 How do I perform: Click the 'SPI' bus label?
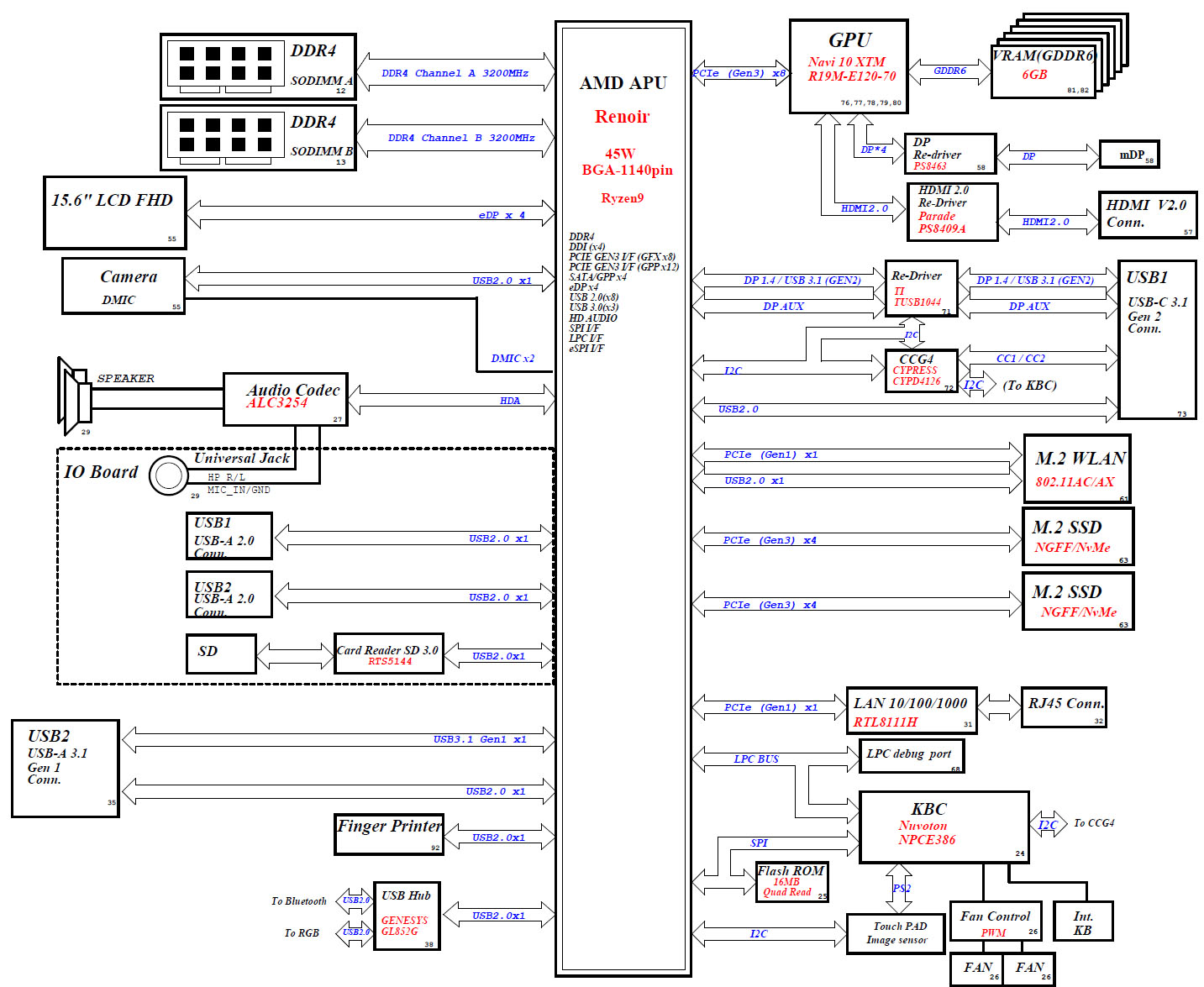pyautogui.click(x=759, y=843)
